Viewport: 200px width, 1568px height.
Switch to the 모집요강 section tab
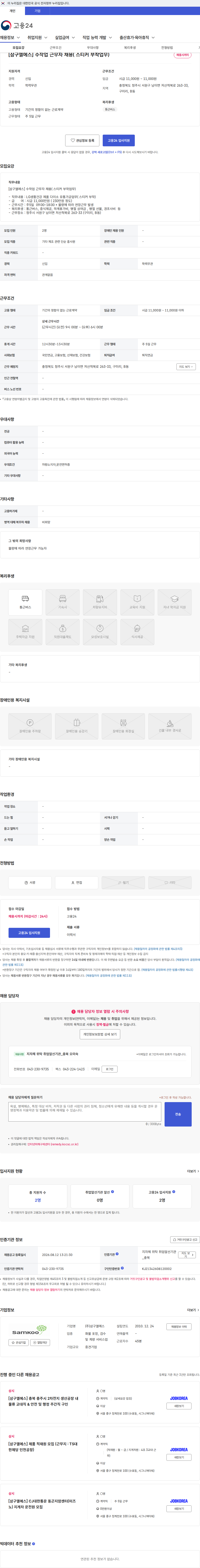point(19,47)
